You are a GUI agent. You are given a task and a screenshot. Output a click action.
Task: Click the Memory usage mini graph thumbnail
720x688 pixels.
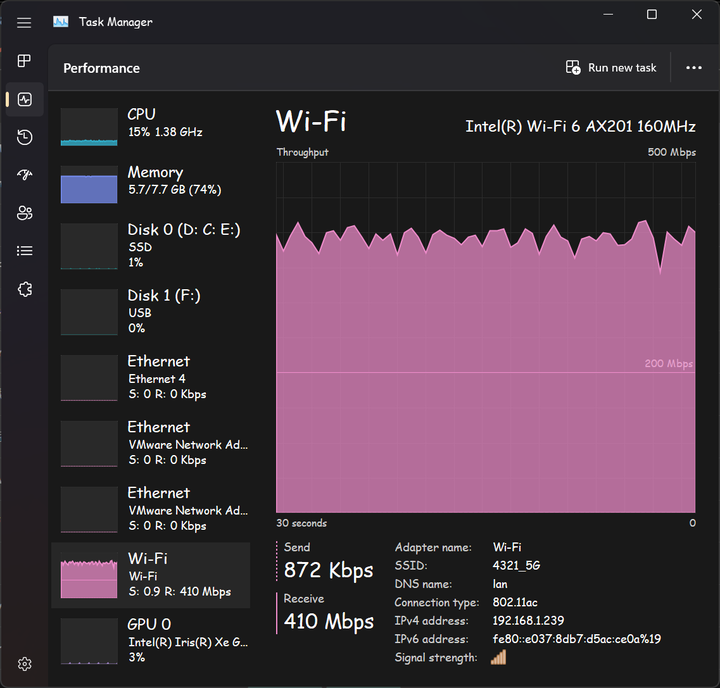click(89, 184)
